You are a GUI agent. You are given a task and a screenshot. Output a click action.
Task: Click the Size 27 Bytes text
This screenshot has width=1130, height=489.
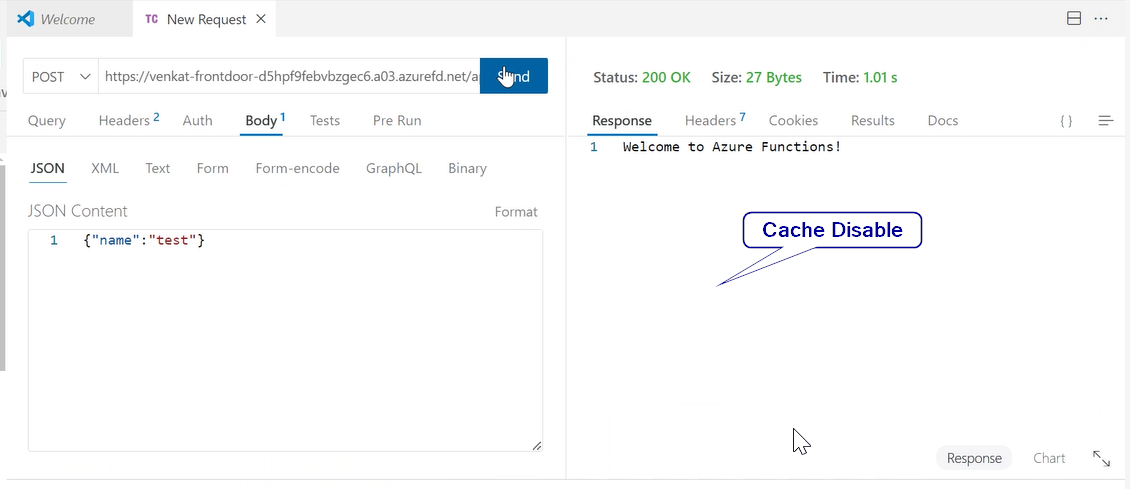757,77
